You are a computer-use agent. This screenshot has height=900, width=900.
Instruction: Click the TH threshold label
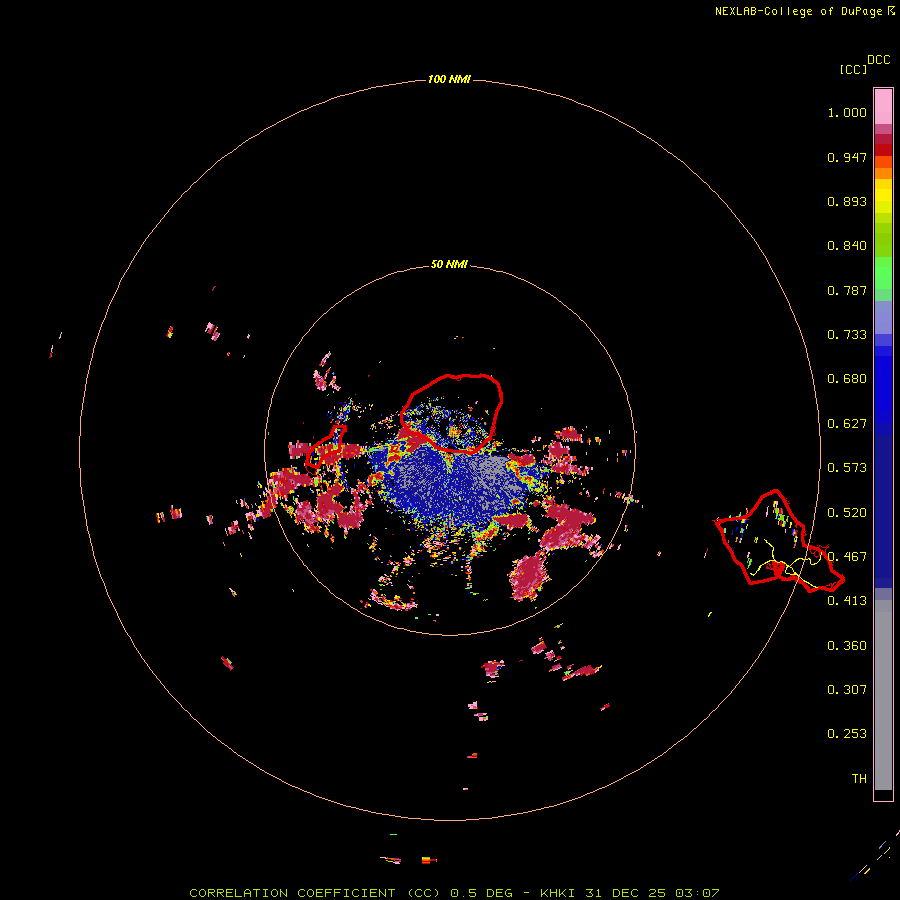point(859,779)
